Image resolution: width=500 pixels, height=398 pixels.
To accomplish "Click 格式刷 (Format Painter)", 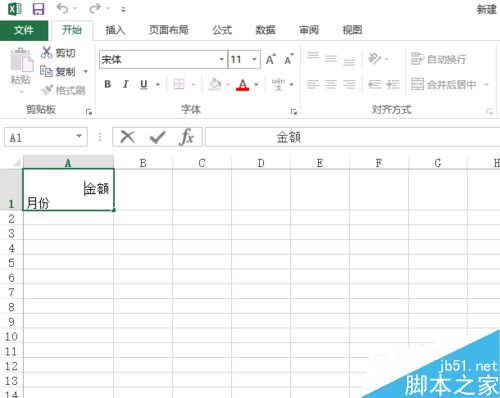I will (x=63, y=90).
